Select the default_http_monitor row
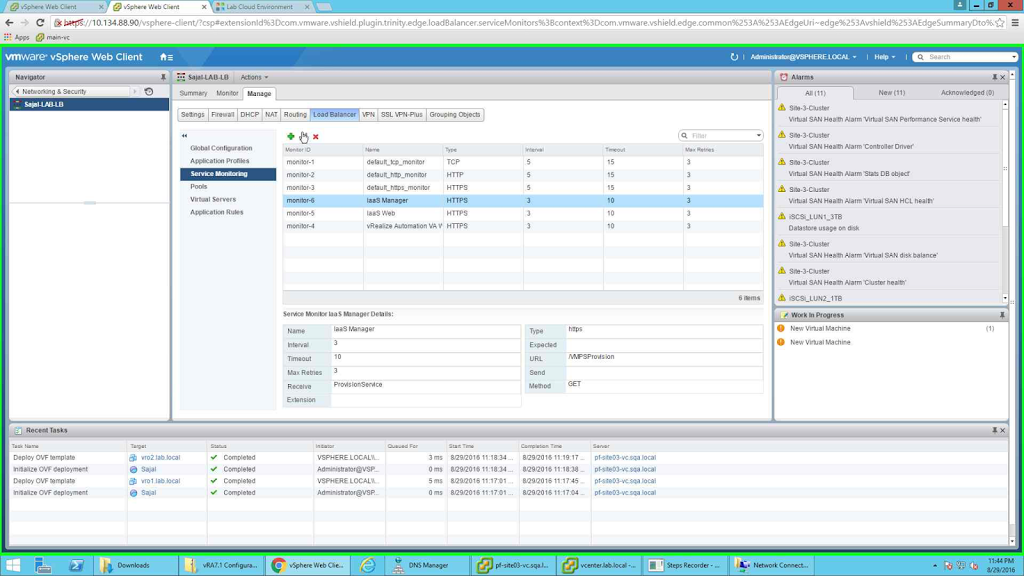This screenshot has height=576, width=1024. coord(522,175)
